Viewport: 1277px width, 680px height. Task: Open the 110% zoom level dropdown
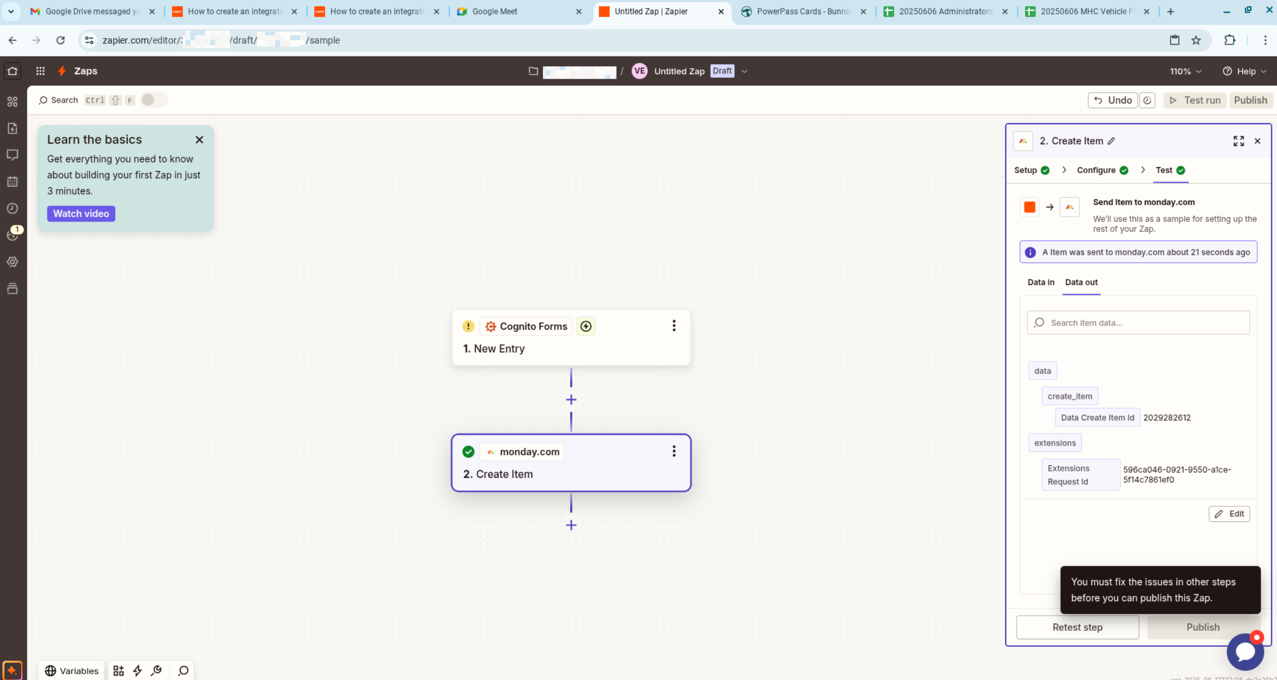[x=1186, y=71]
